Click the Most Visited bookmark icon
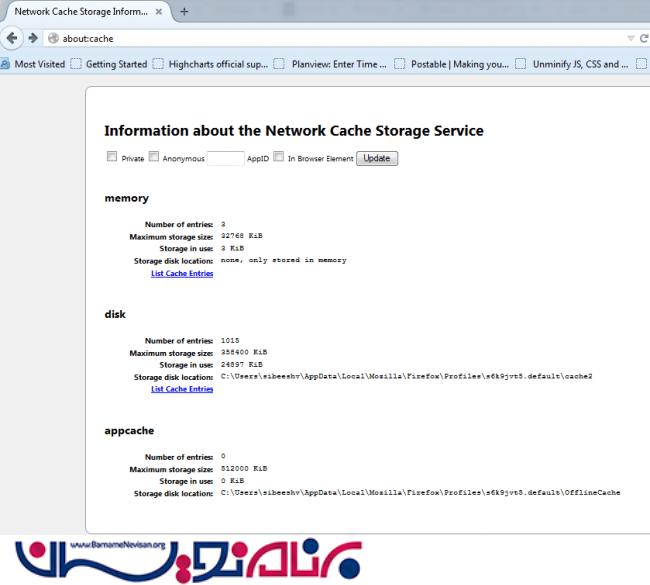Viewport: 650px width, 585px height. point(5,64)
